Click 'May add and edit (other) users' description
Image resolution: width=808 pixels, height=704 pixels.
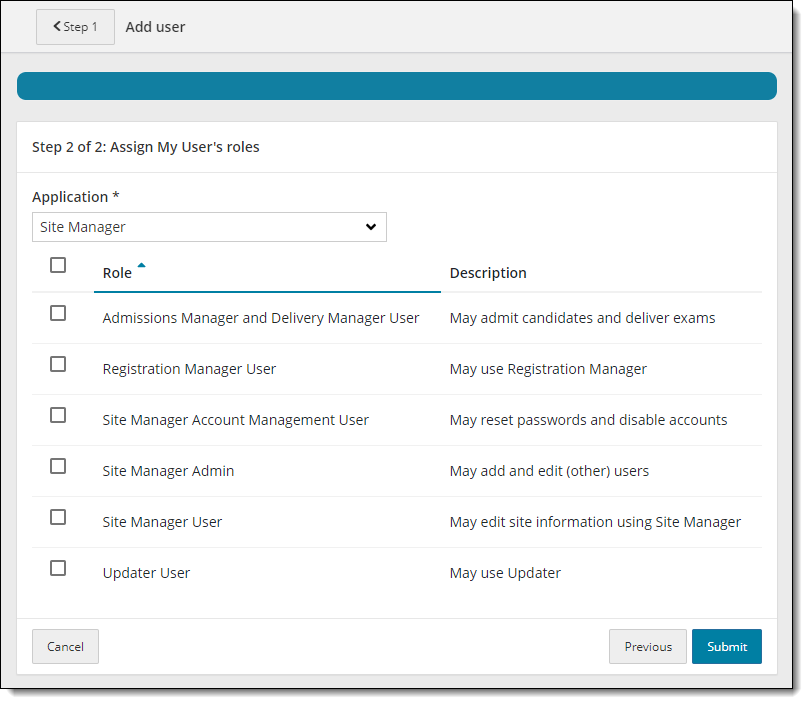point(549,472)
